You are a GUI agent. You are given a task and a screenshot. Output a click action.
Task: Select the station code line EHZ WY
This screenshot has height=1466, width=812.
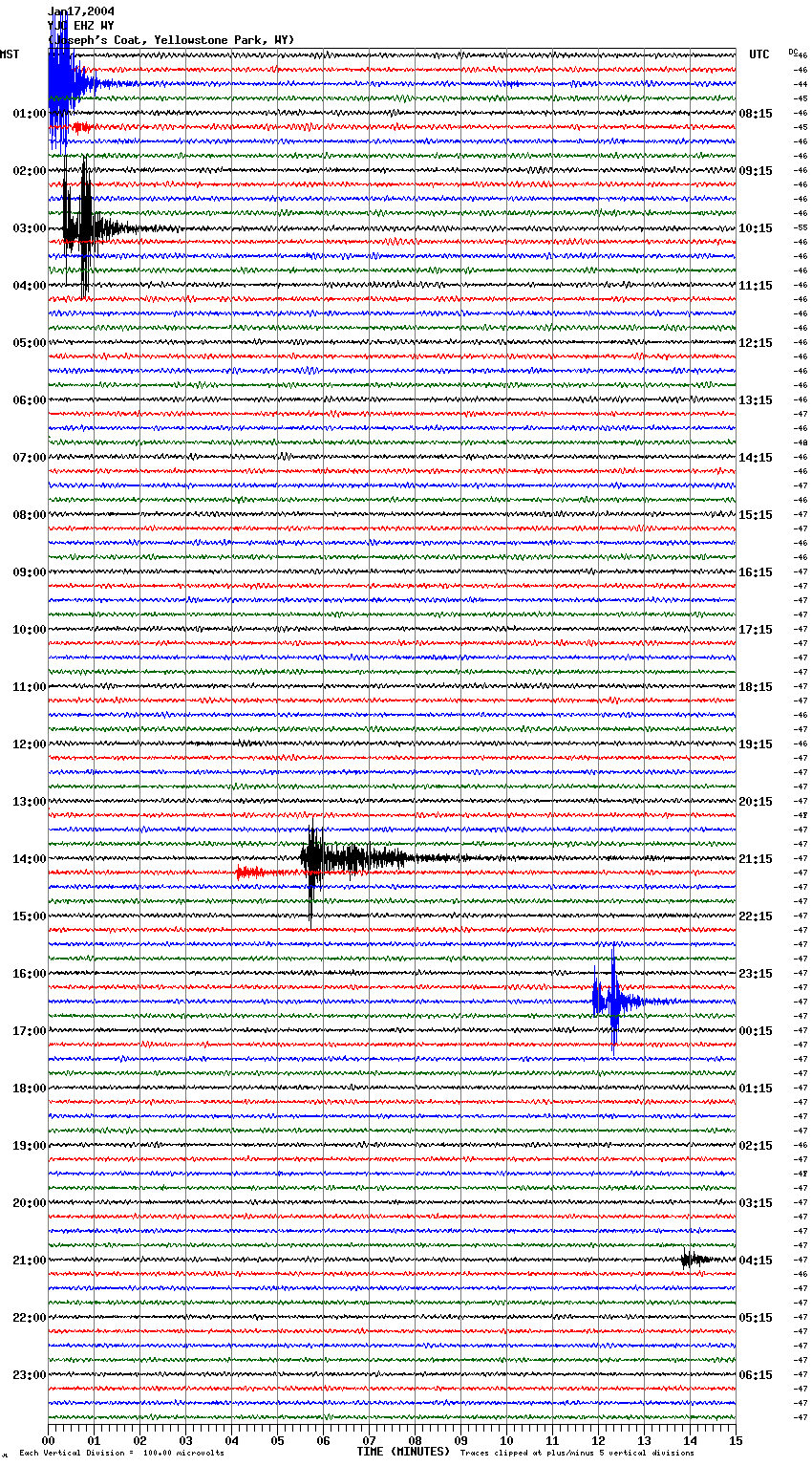81,26
